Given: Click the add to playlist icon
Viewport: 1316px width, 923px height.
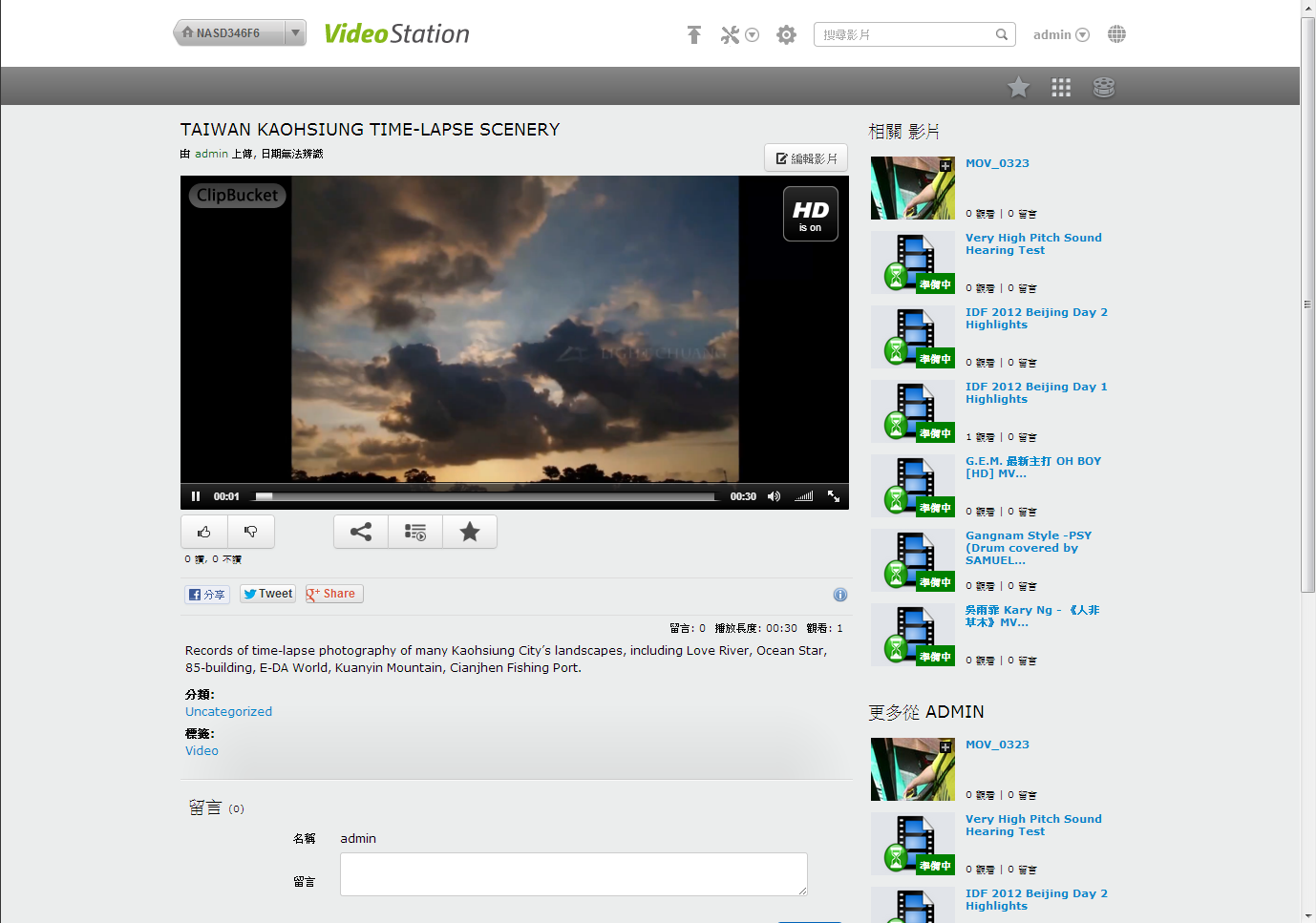Looking at the screenshot, I should pos(415,532).
